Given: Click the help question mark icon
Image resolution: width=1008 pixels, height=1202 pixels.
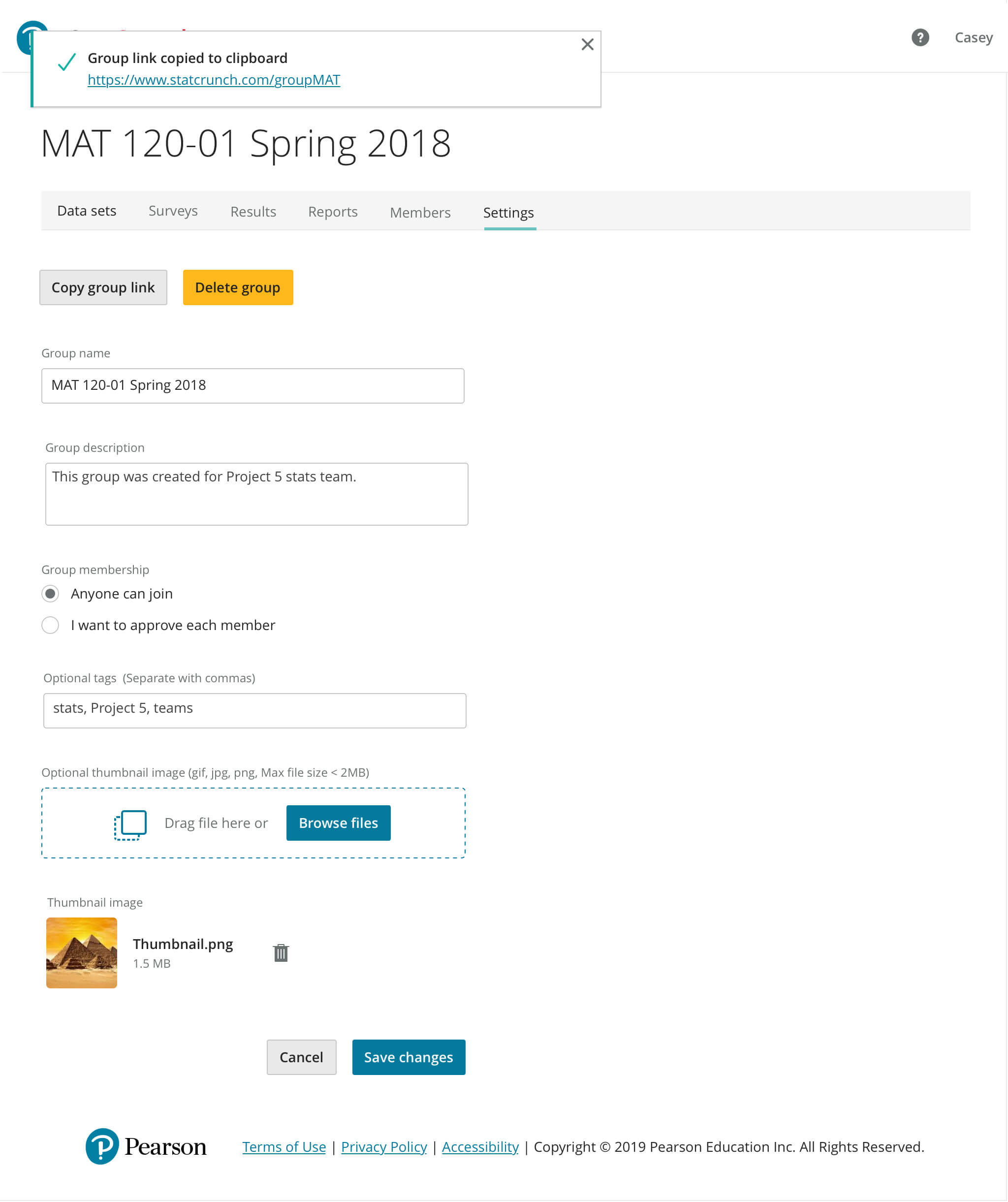Looking at the screenshot, I should (x=920, y=38).
